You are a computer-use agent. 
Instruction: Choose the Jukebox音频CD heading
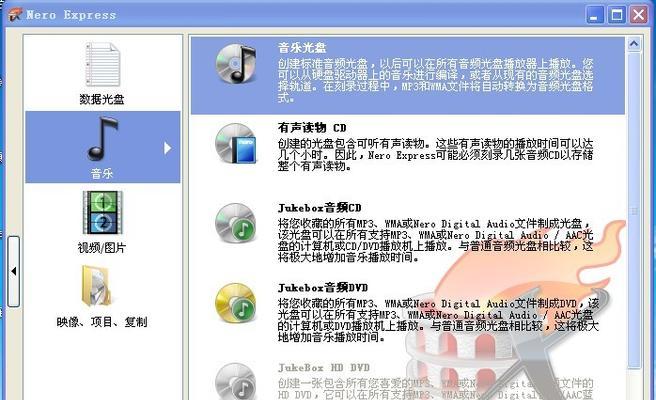pyautogui.click(x=320, y=208)
